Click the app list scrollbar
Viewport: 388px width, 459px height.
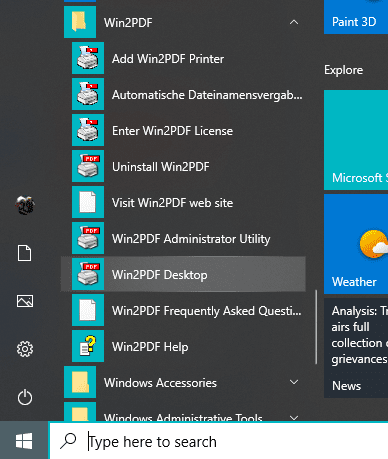pyautogui.click(x=316, y=327)
